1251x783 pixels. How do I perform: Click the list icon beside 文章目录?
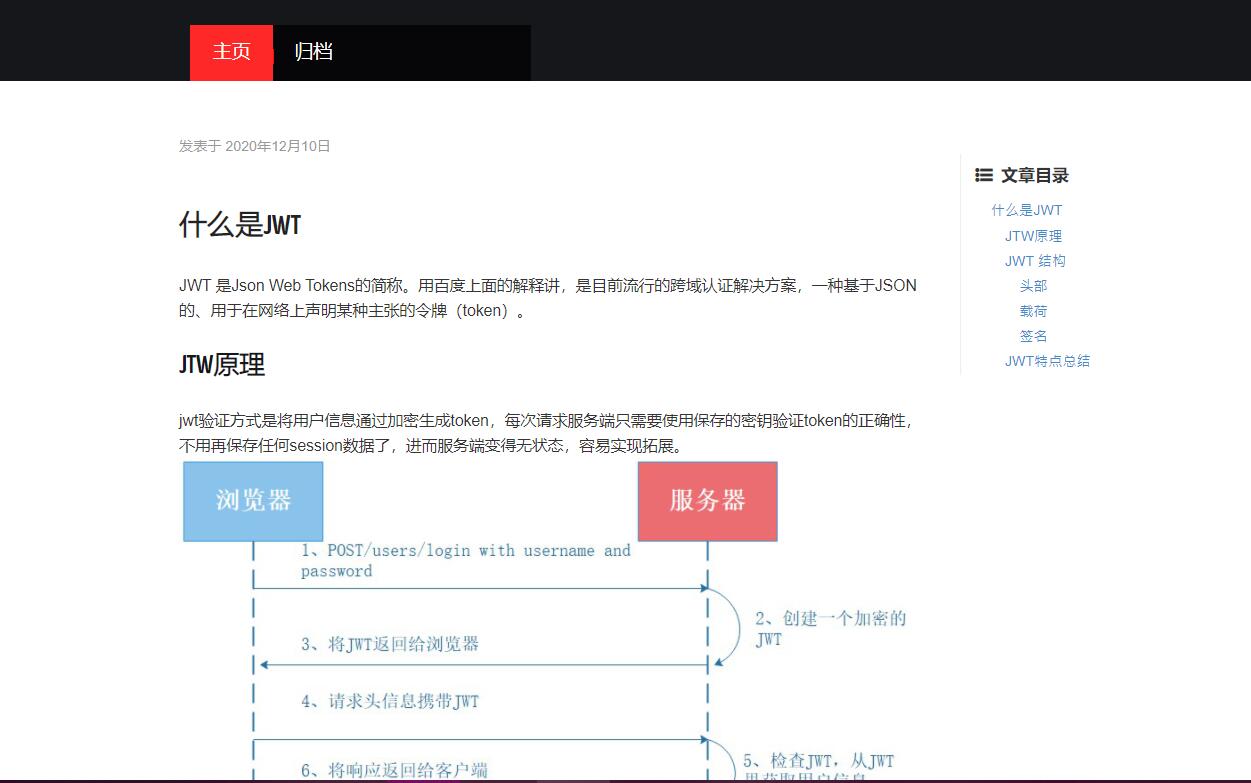(984, 175)
